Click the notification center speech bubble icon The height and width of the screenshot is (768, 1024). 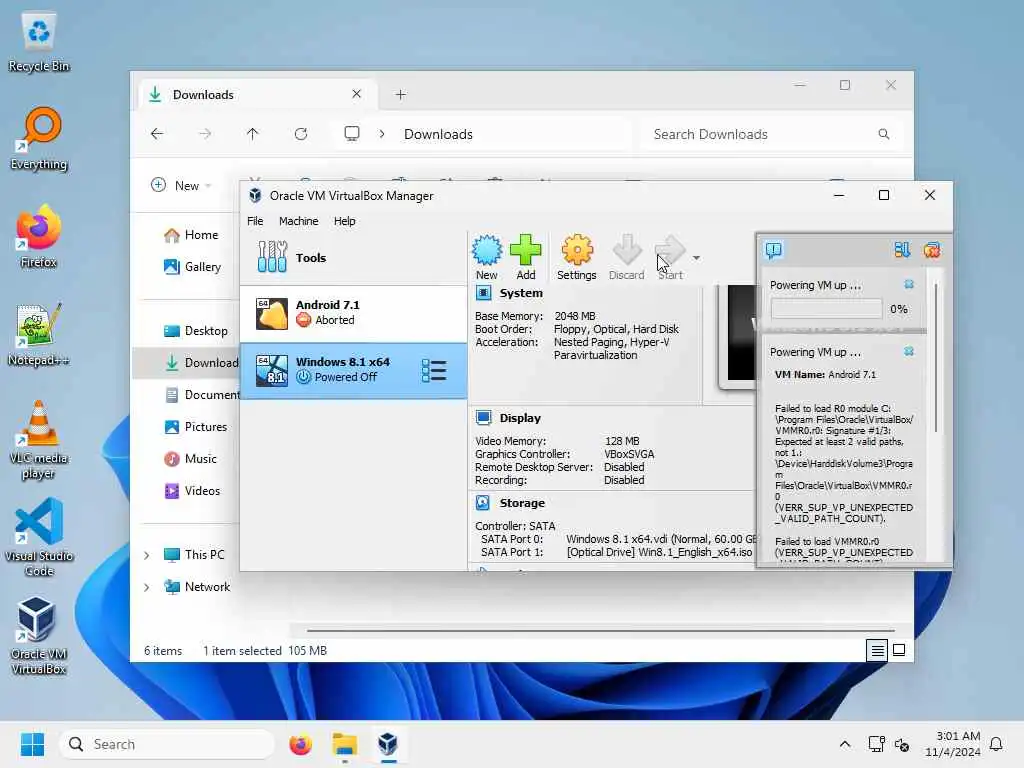[x=774, y=250]
